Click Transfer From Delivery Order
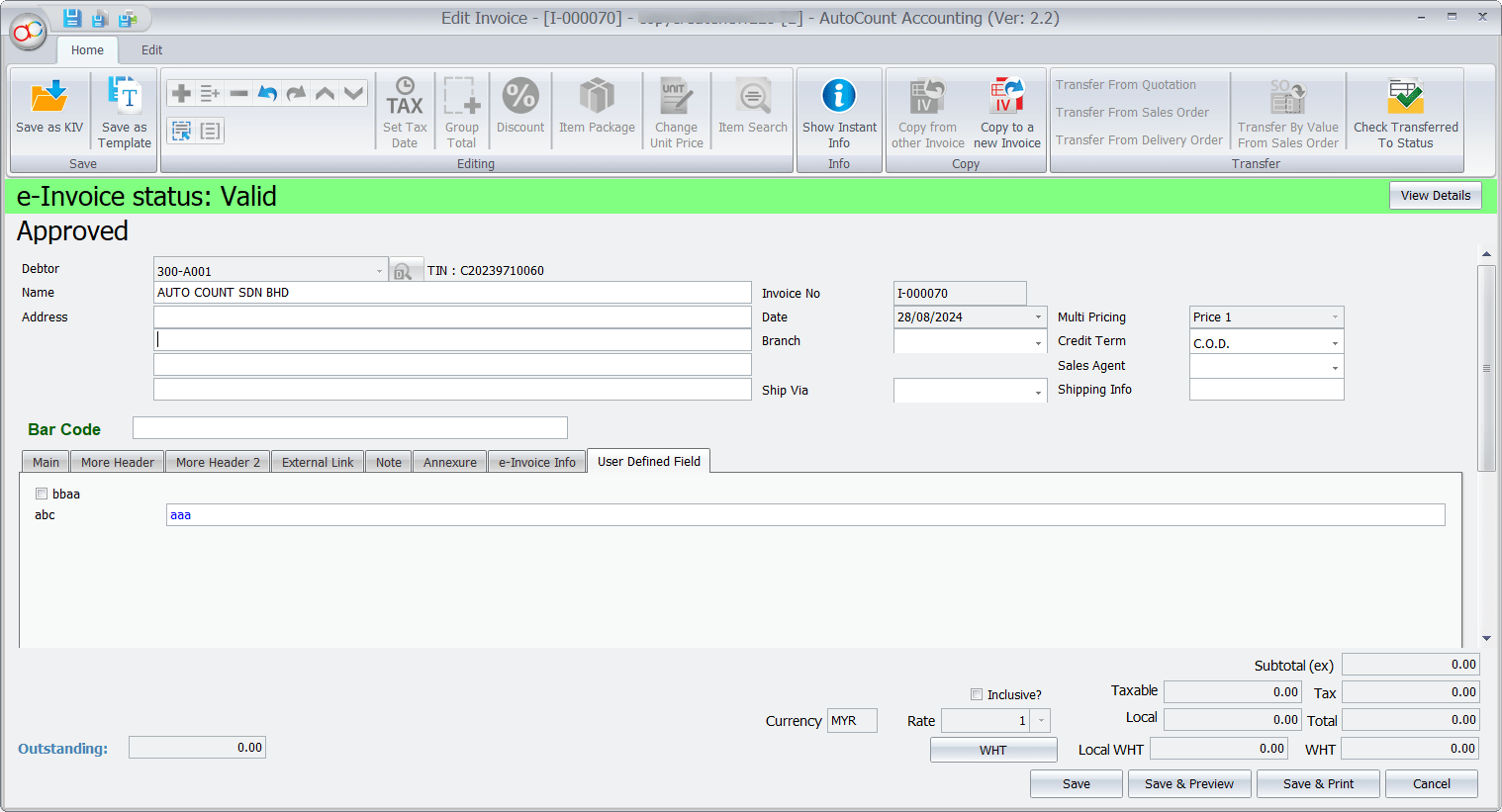 (1139, 140)
